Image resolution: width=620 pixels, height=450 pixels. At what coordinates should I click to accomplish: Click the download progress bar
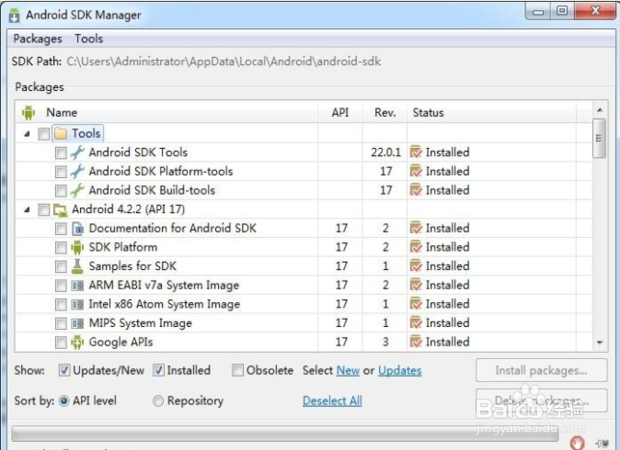[285, 434]
